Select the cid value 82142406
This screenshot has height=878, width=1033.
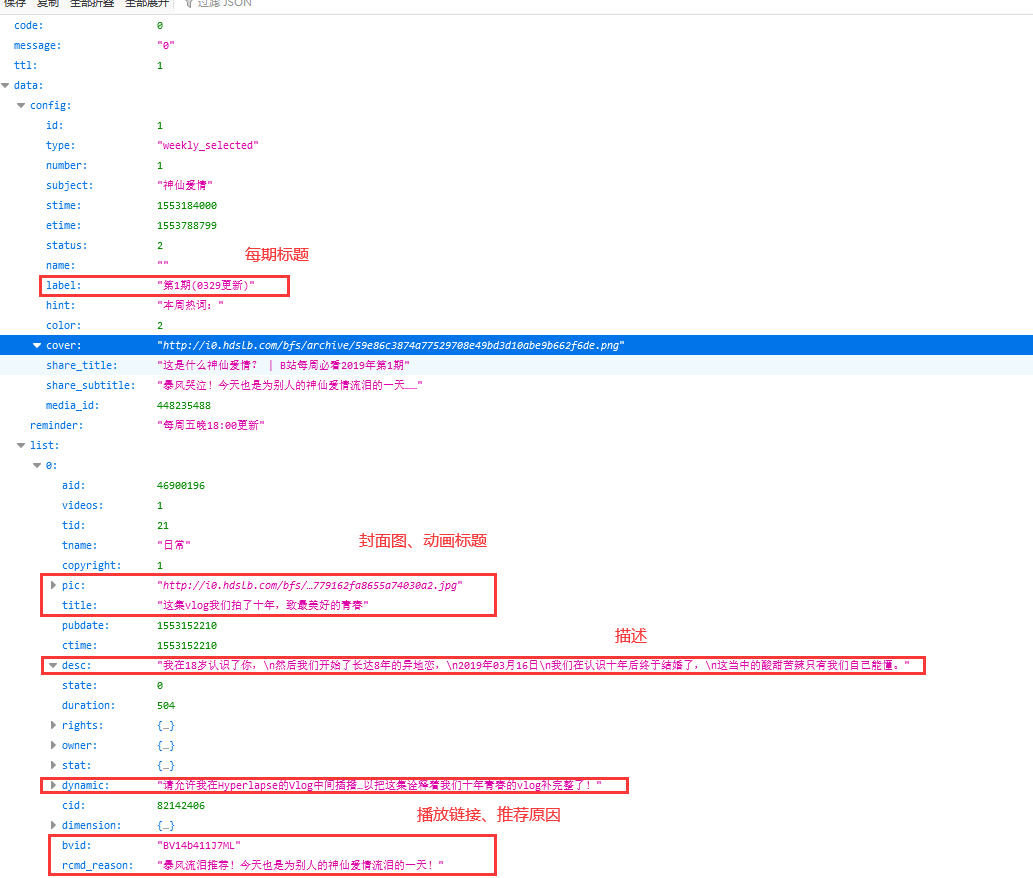tap(181, 806)
